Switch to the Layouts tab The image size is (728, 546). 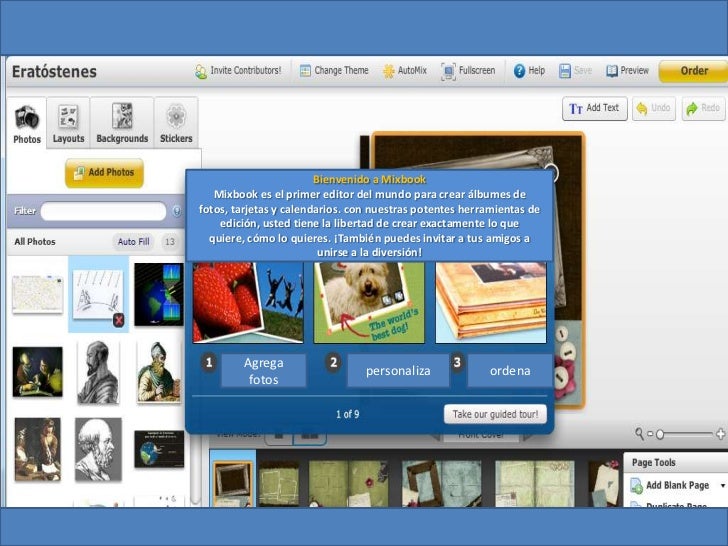(68, 124)
